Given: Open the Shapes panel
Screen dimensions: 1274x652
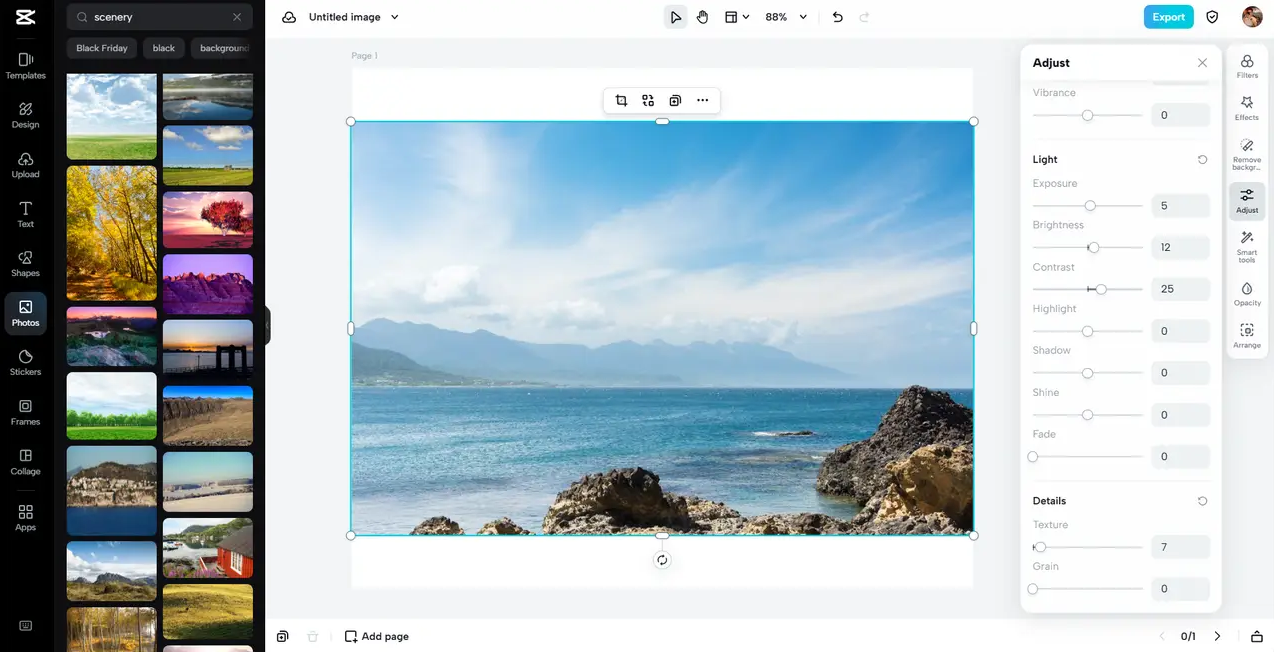Looking at the screenshot, I should [26, 264].
